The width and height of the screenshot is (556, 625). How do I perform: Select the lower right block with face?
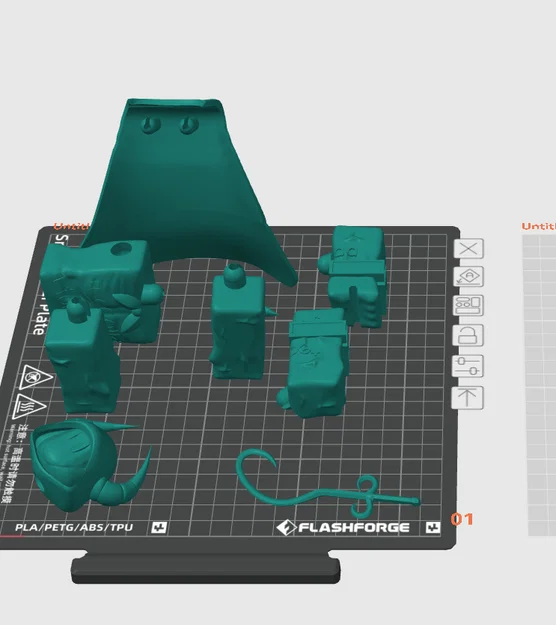pos(315,363)
